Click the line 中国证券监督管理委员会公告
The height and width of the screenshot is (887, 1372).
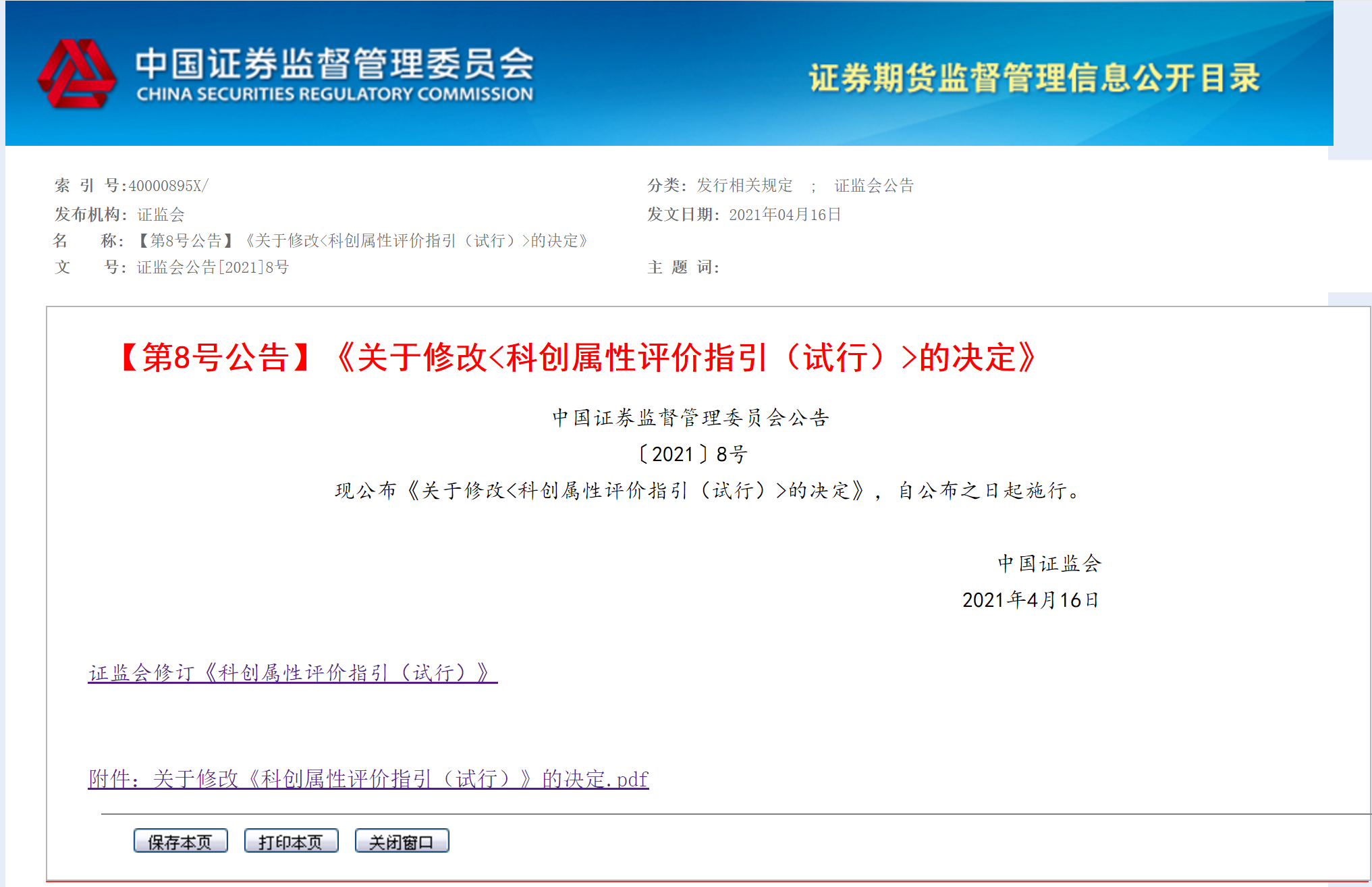tap(690, 418)
